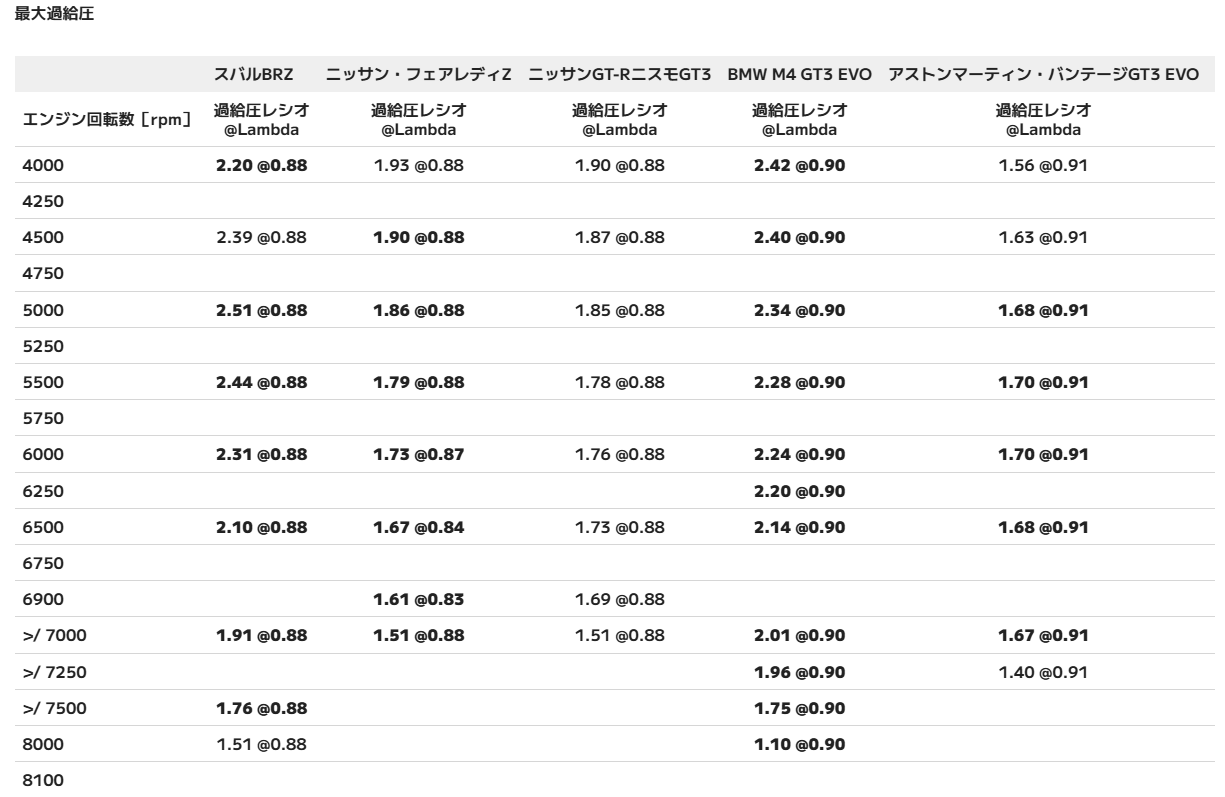Select the 1.61 @0.83 フェアレディZ cell
The image size is (1225, 797).
coord(418,599)
